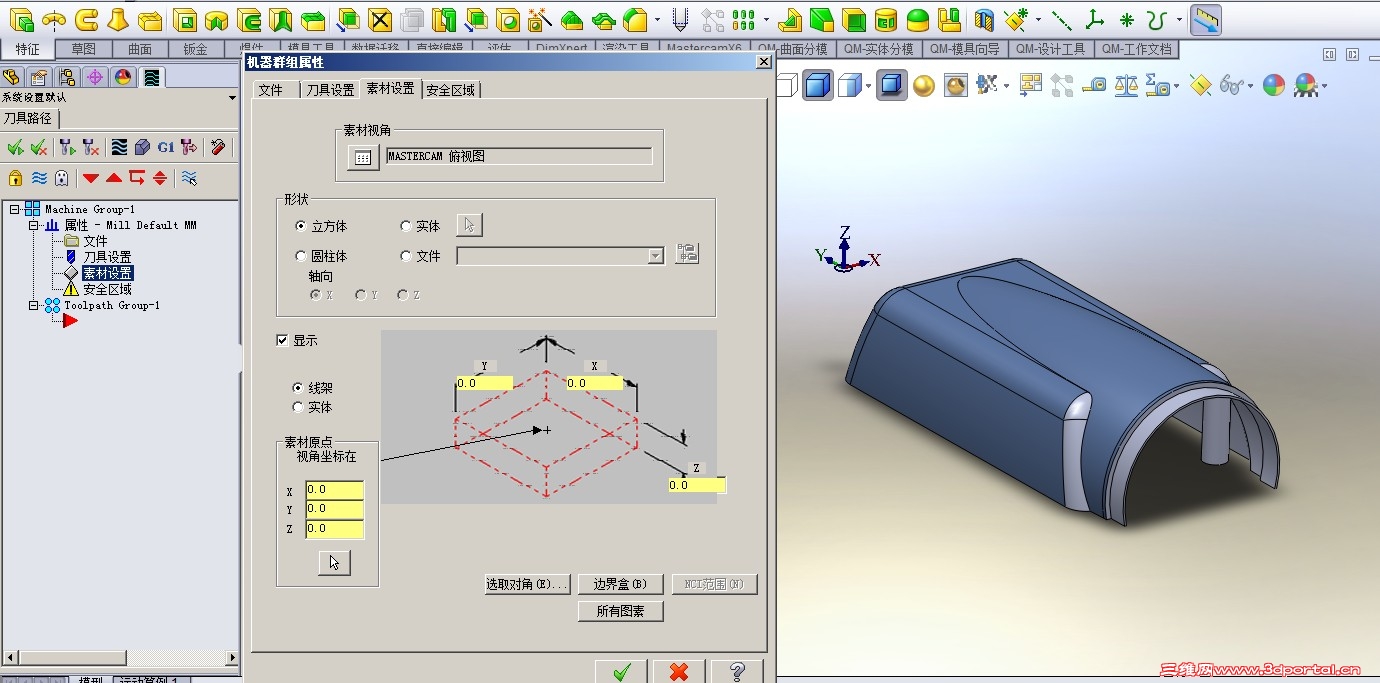Click the select all toolpaths green check icon
Image resolution: width=1380 pixels, height=683 pixels.
click(x=15, y=147)
